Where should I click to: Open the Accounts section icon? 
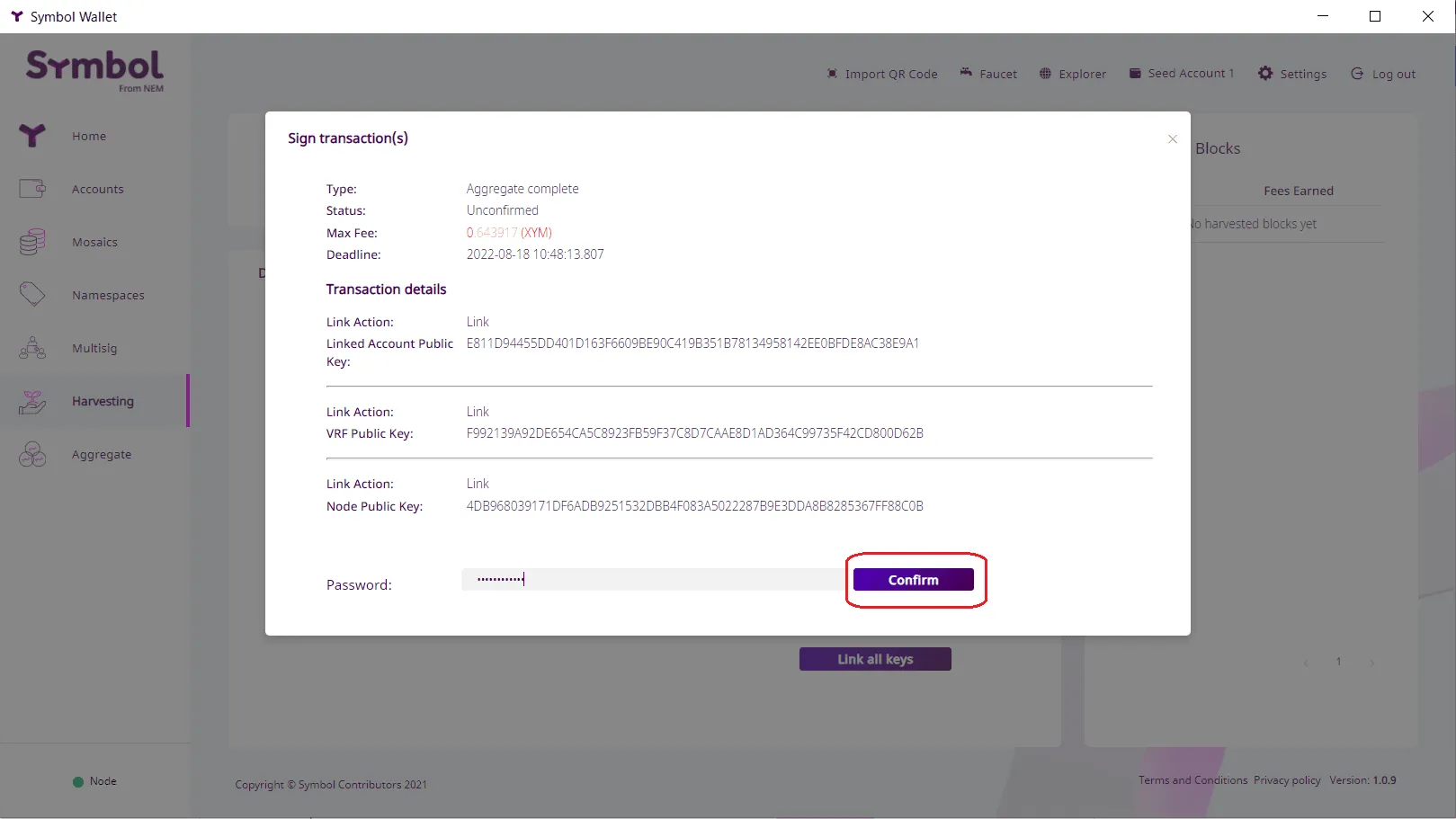(32, 189)
